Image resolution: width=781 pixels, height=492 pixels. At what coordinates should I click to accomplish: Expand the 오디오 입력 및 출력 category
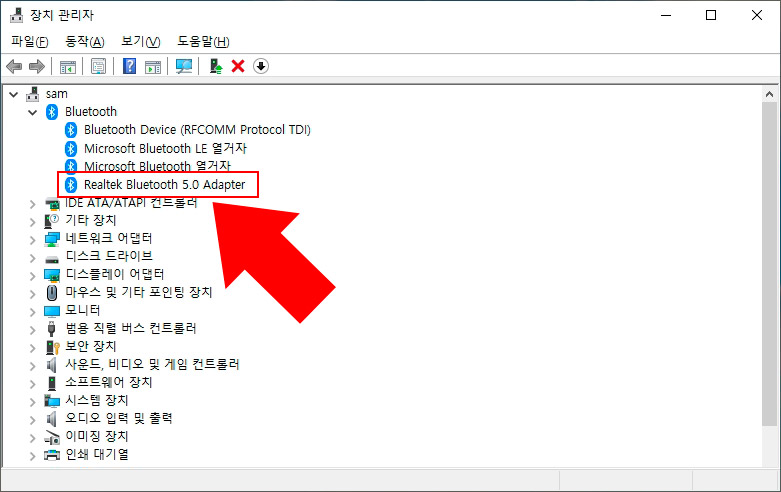tap(32, 419)
